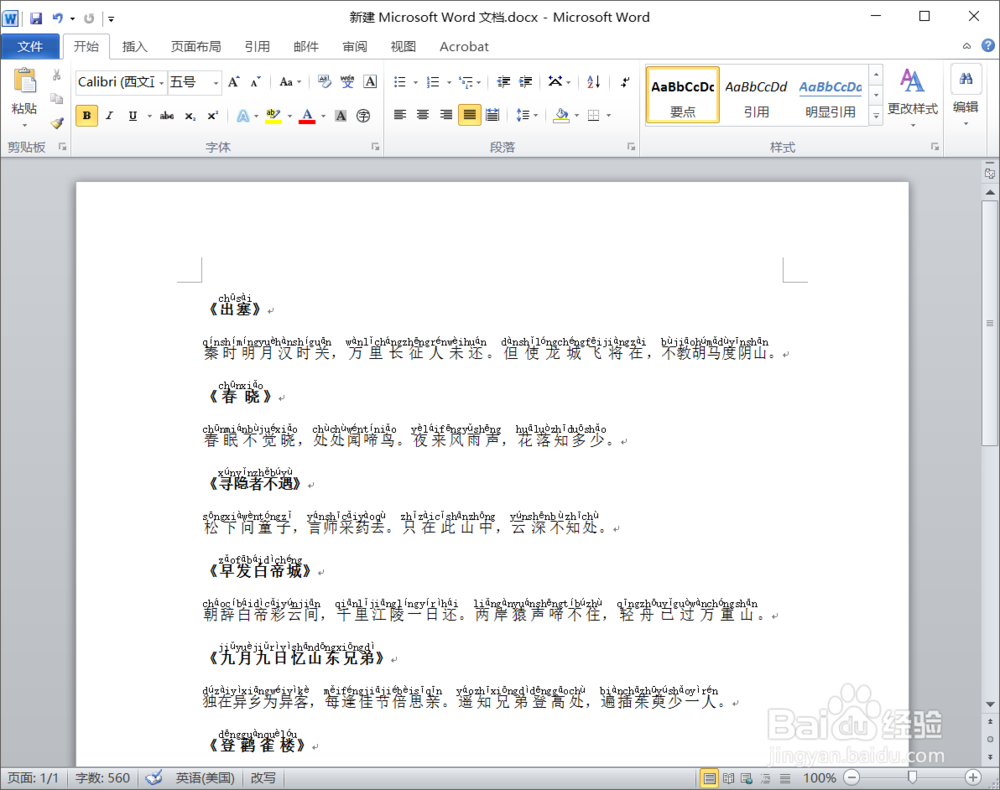
Task: Expand Numbering list dropdown arrow
Action: 449,82
